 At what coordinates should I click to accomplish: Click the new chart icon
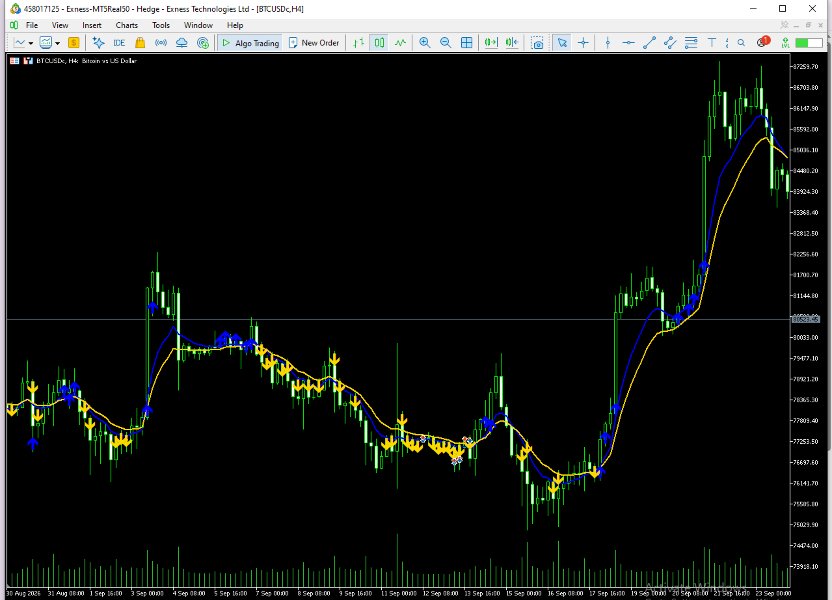pos(20,42)
